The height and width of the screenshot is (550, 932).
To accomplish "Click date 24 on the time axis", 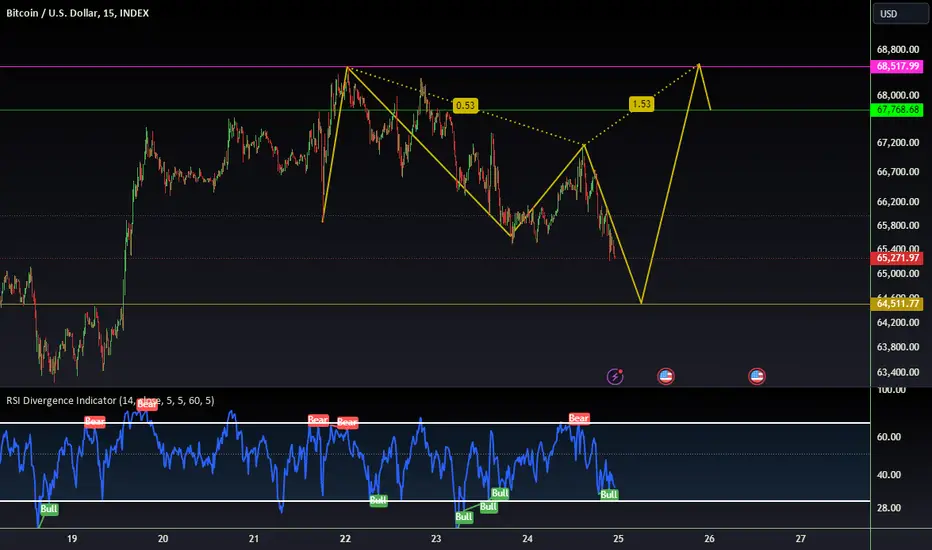I will pyautogui.click(x=527, y=539).
